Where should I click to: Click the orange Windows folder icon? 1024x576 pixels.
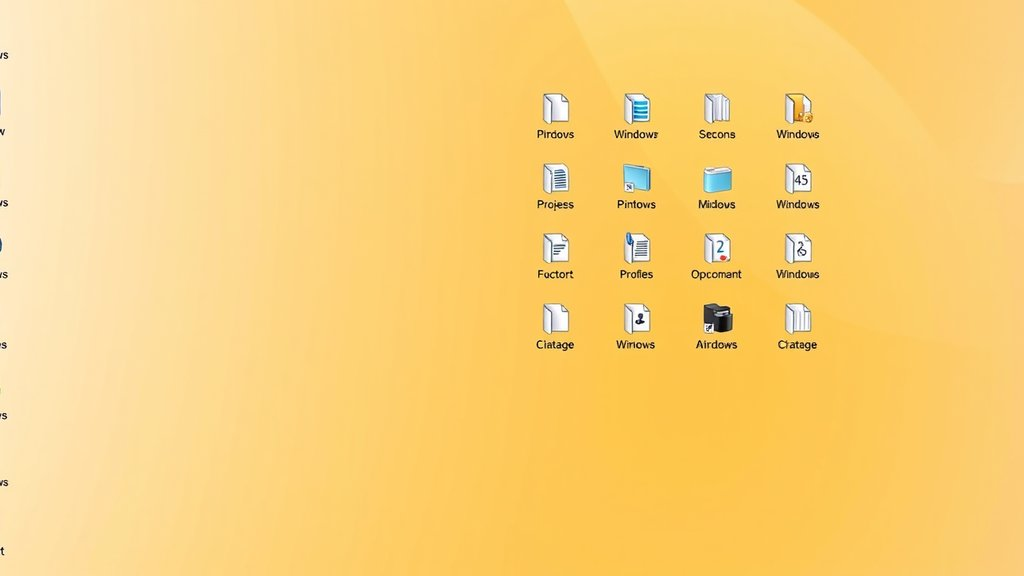tap(798, 108)
